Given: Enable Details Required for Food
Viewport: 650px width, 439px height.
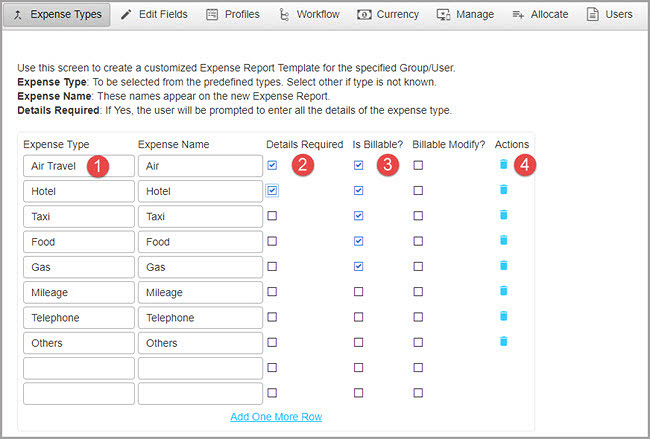Looking at the screenshot, I should click(x=272, y=241).
